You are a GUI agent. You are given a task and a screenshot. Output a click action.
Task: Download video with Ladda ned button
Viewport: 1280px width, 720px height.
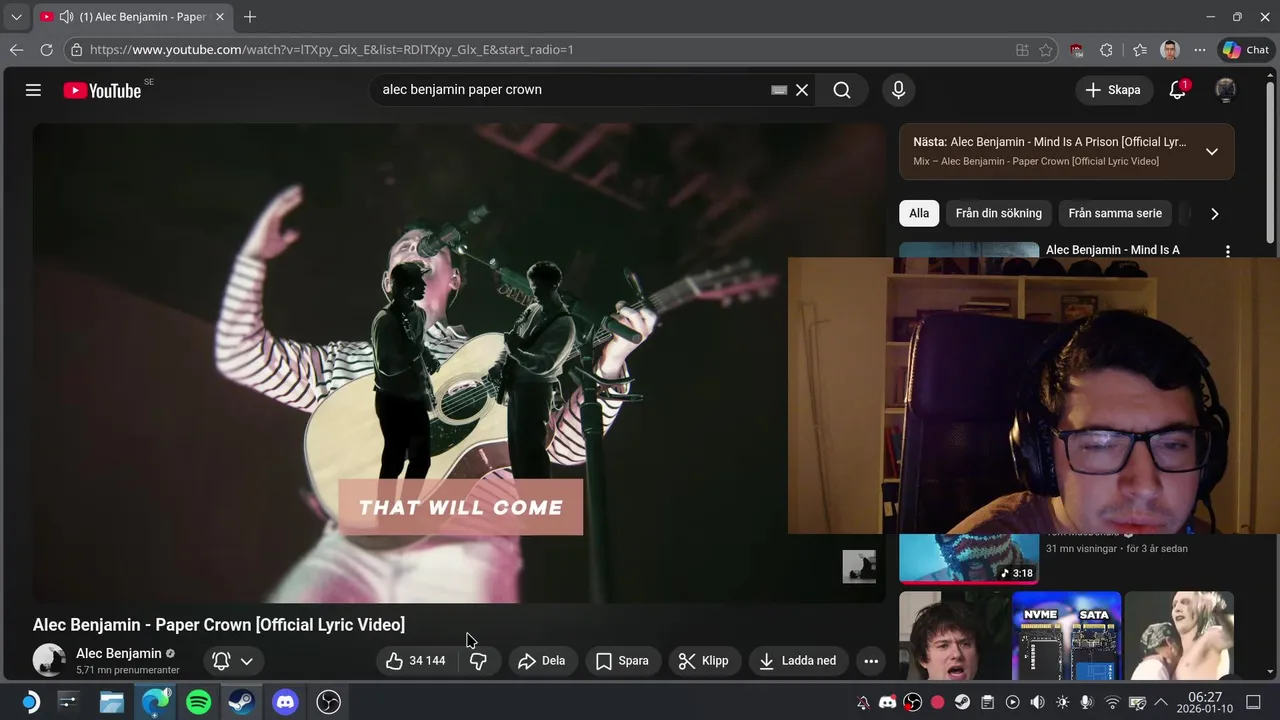click(798, 661)
